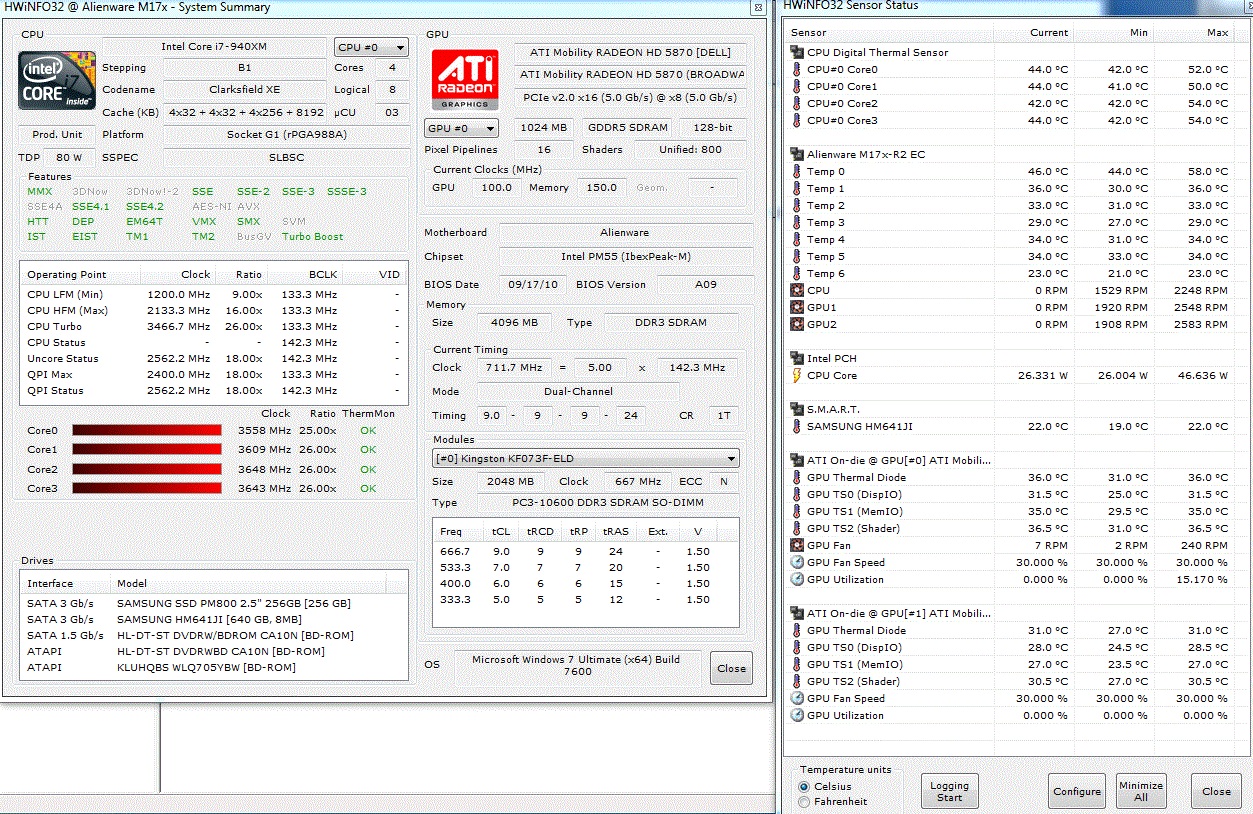Click the PCIe v2.0 x16 bus field
This screenshot has height=814, width=1253.
(x=630, y=97)
